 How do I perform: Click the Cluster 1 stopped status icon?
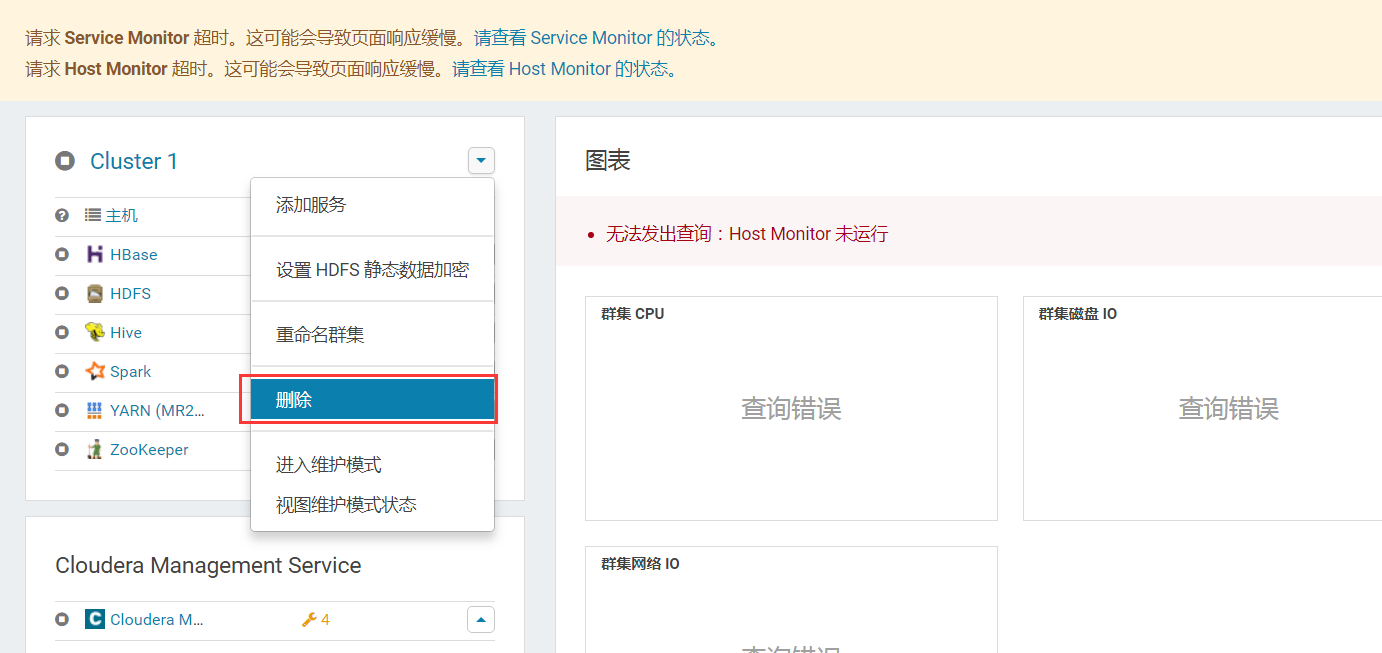(x=65, y=161)
